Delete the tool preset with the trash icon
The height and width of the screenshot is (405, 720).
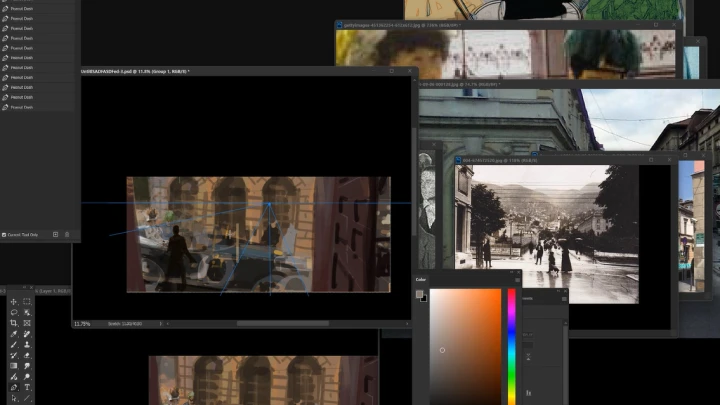67,235
